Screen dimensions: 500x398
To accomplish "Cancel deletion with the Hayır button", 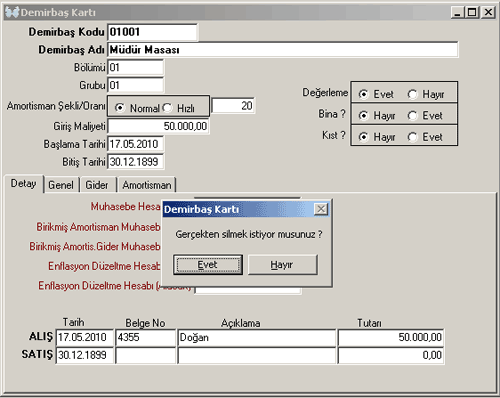I will point(282,265).
